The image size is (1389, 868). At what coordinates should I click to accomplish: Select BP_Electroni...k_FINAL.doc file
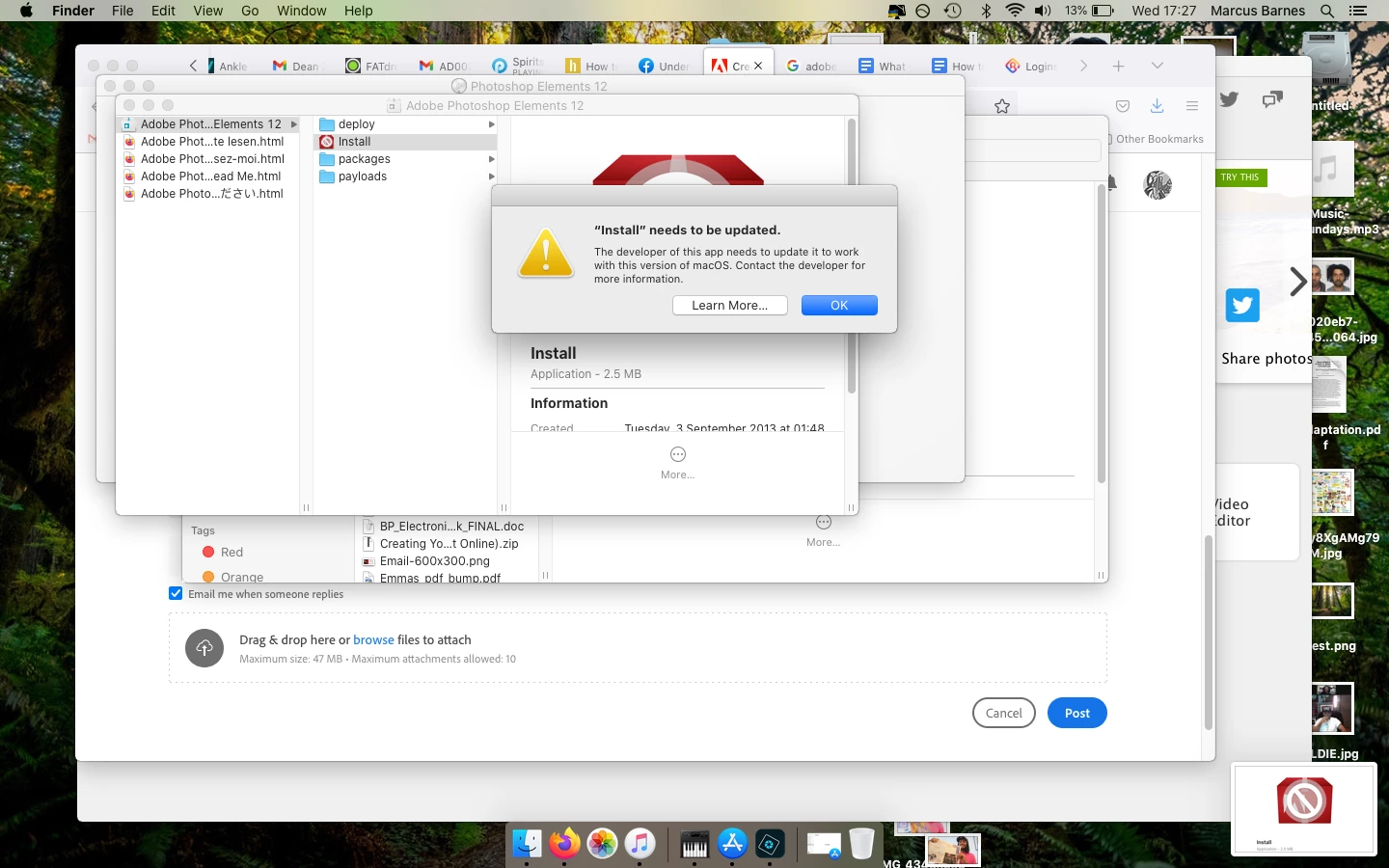(x=451, y=527)
